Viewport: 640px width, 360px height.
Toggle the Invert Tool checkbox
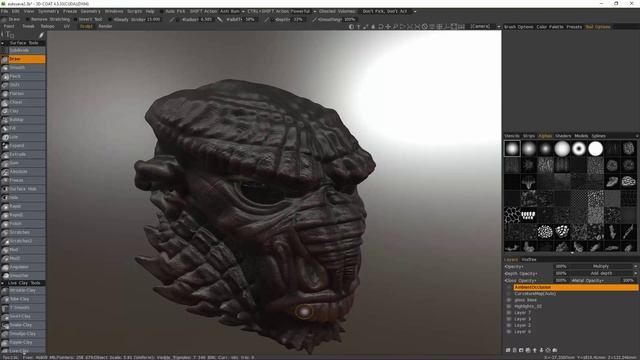[76, 19]
